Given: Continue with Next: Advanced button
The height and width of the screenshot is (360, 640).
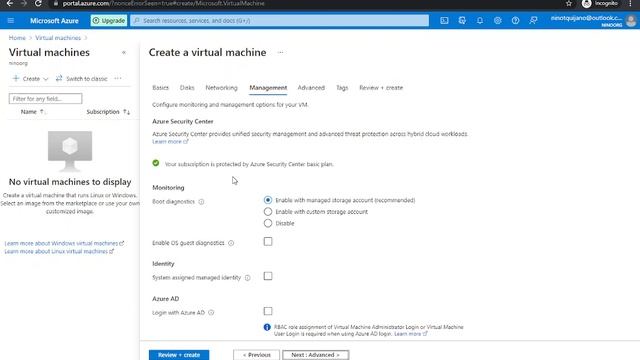Looking at the screenshot, I should tap(316, 355).
